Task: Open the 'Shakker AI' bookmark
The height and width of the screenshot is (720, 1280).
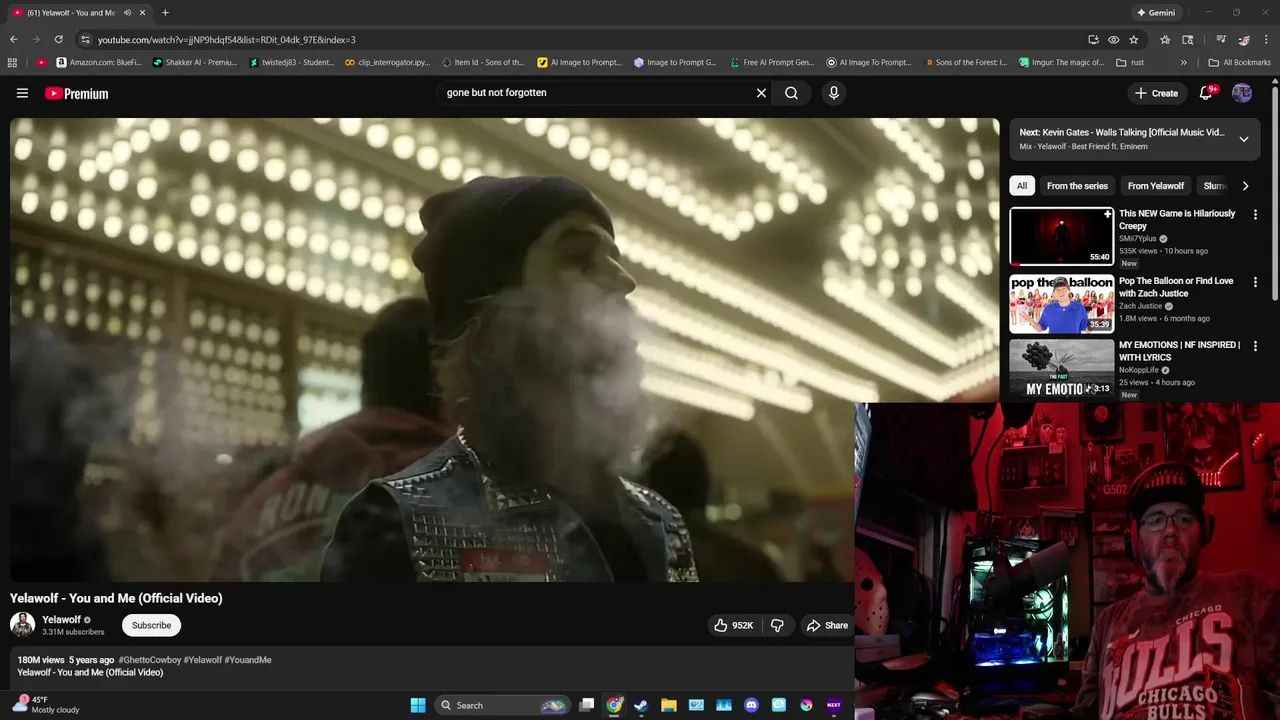Action: click(x=195, y=62)
